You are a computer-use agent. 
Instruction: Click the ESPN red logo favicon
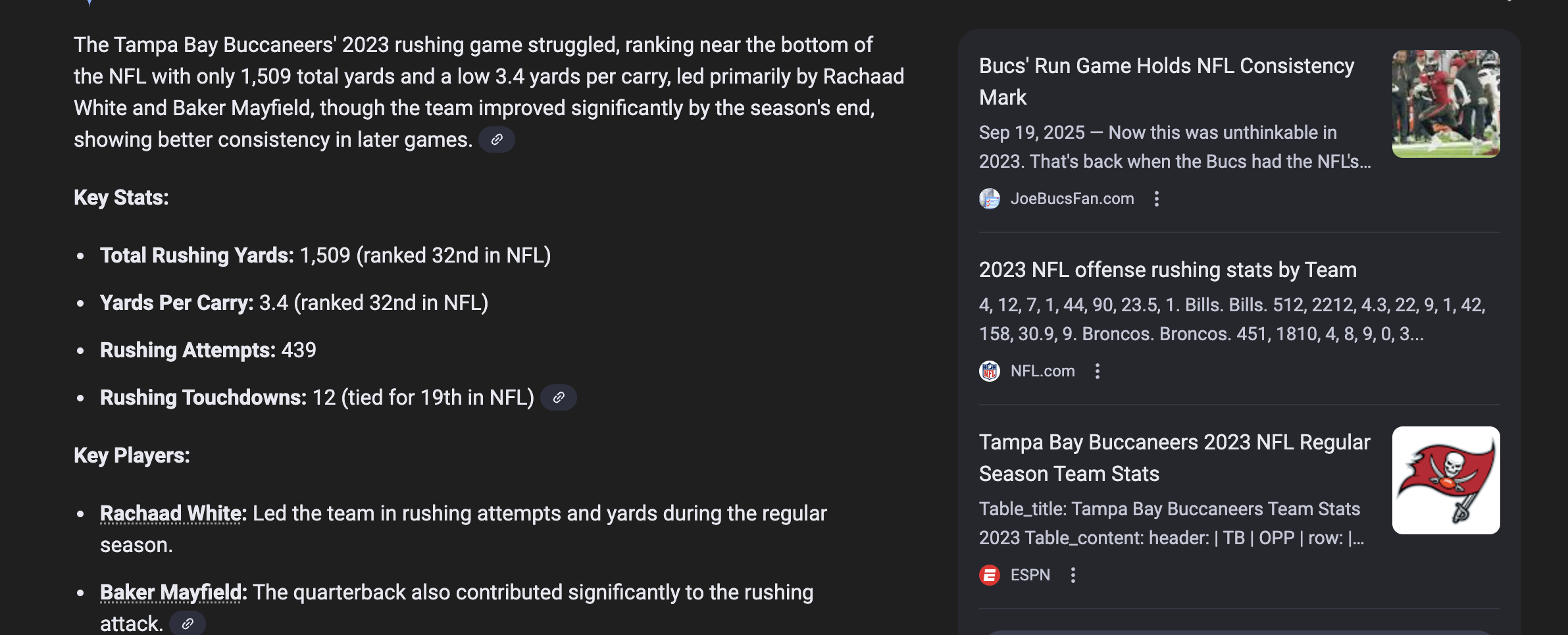(x=990, y=575)
